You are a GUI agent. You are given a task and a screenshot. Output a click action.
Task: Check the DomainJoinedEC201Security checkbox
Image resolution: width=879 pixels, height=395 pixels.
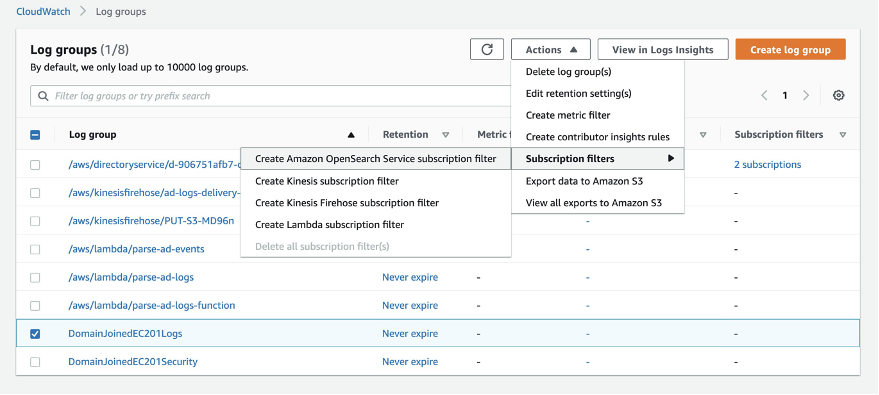35,361
